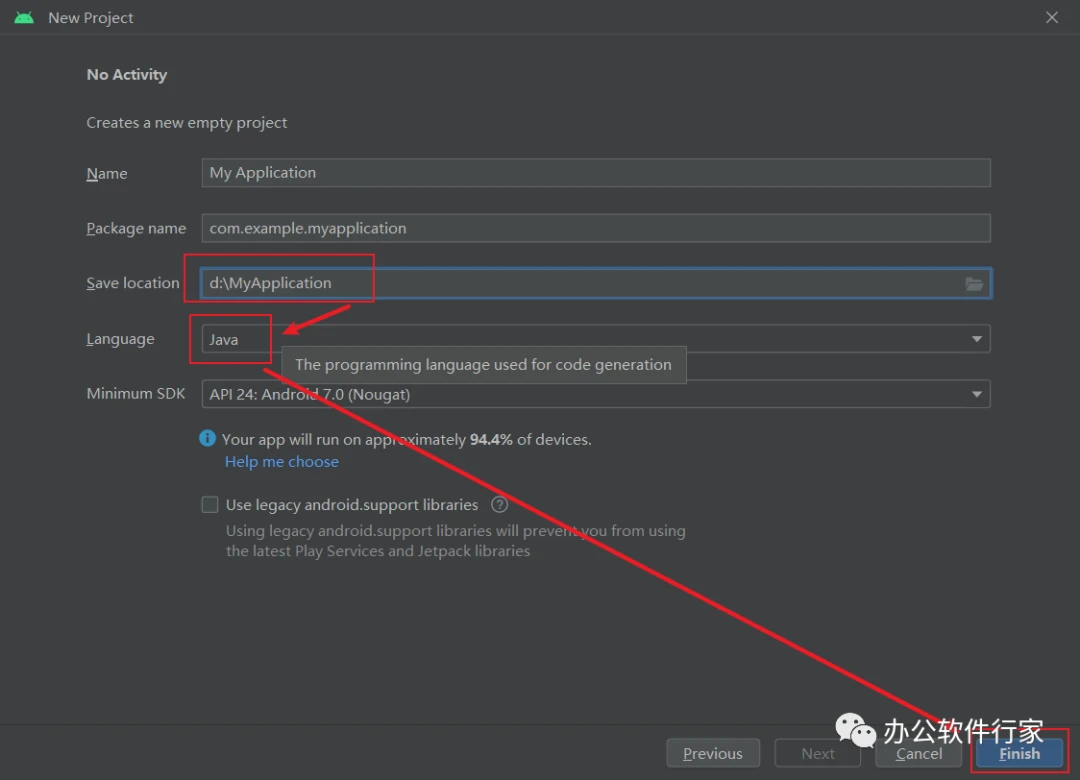Image resolution: width=1080 pixels, height=780 pixels.
Task: Go back with the Previous button
Action: [x=713, y=754]
